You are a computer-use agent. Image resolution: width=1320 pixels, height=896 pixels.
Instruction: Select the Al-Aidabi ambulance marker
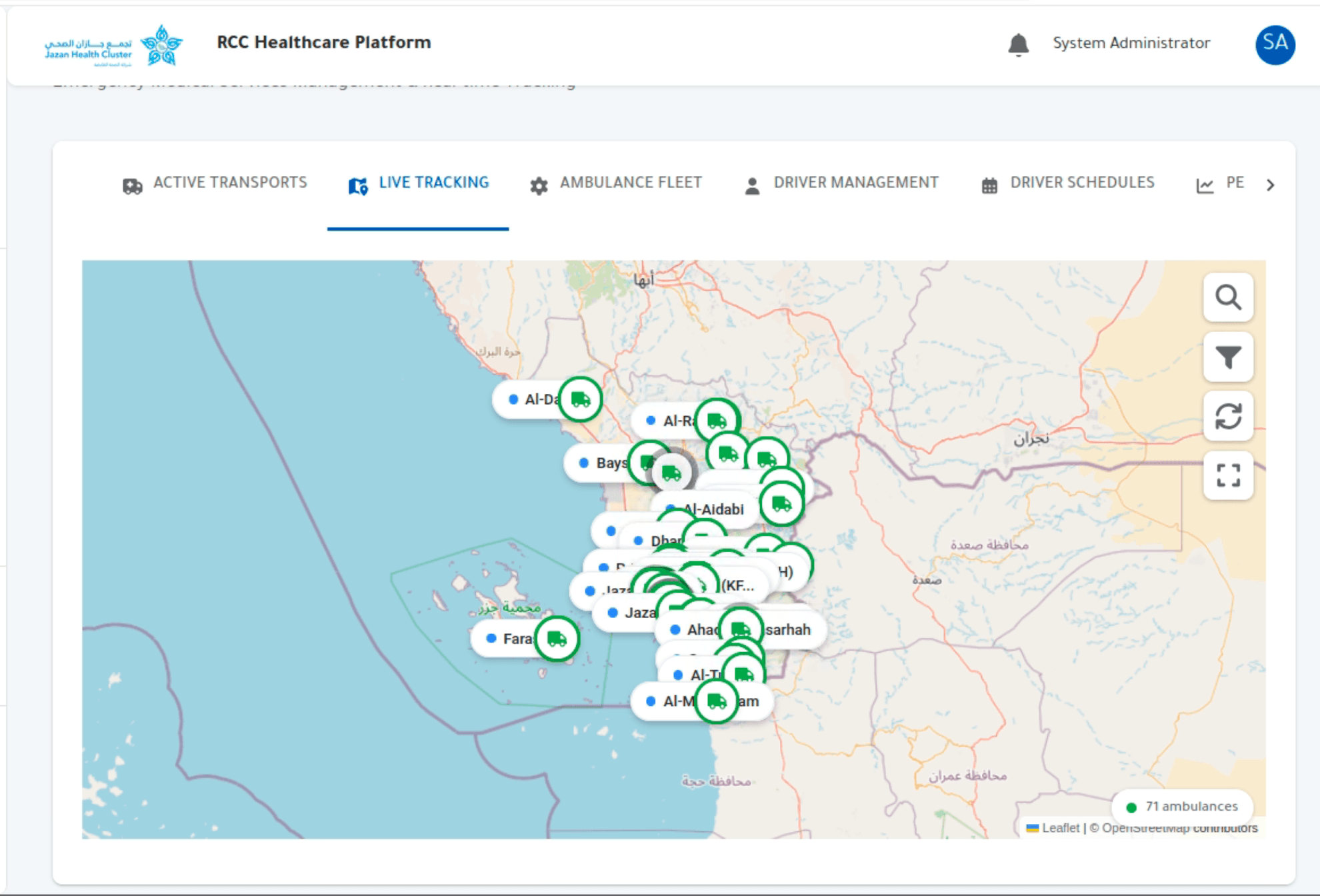pos(780,504)
